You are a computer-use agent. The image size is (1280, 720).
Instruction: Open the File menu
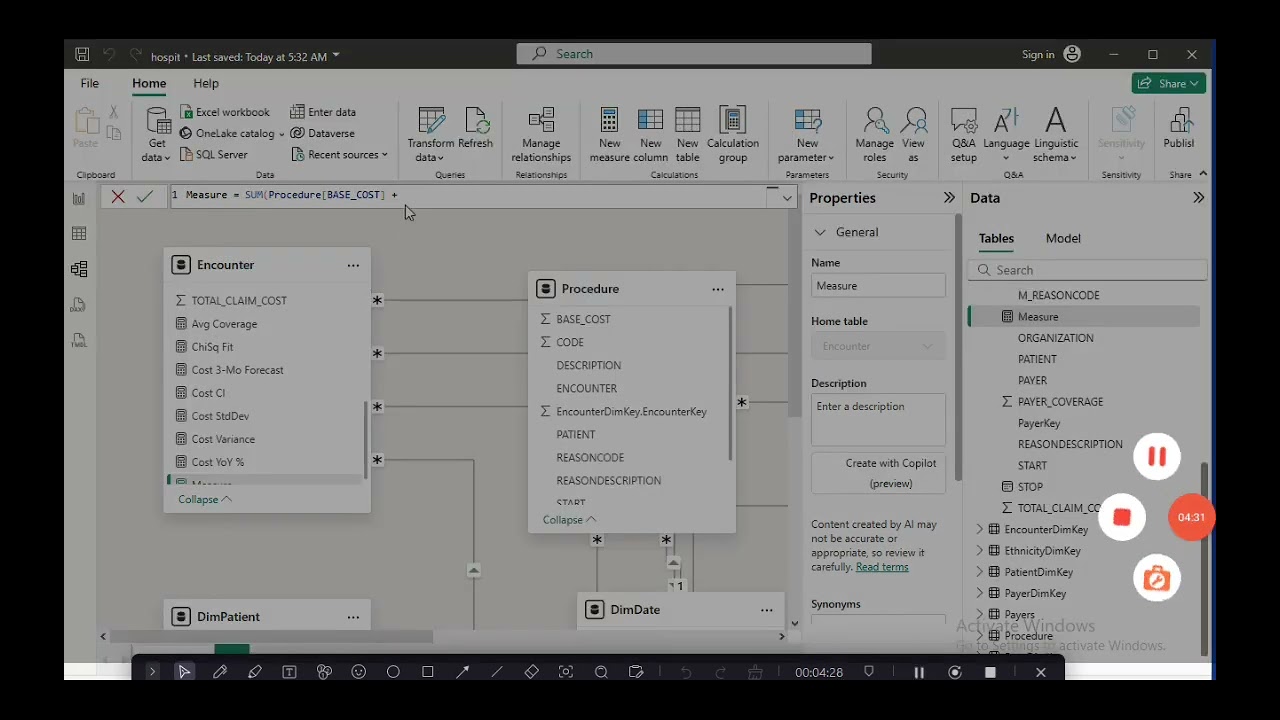point(90,83)
